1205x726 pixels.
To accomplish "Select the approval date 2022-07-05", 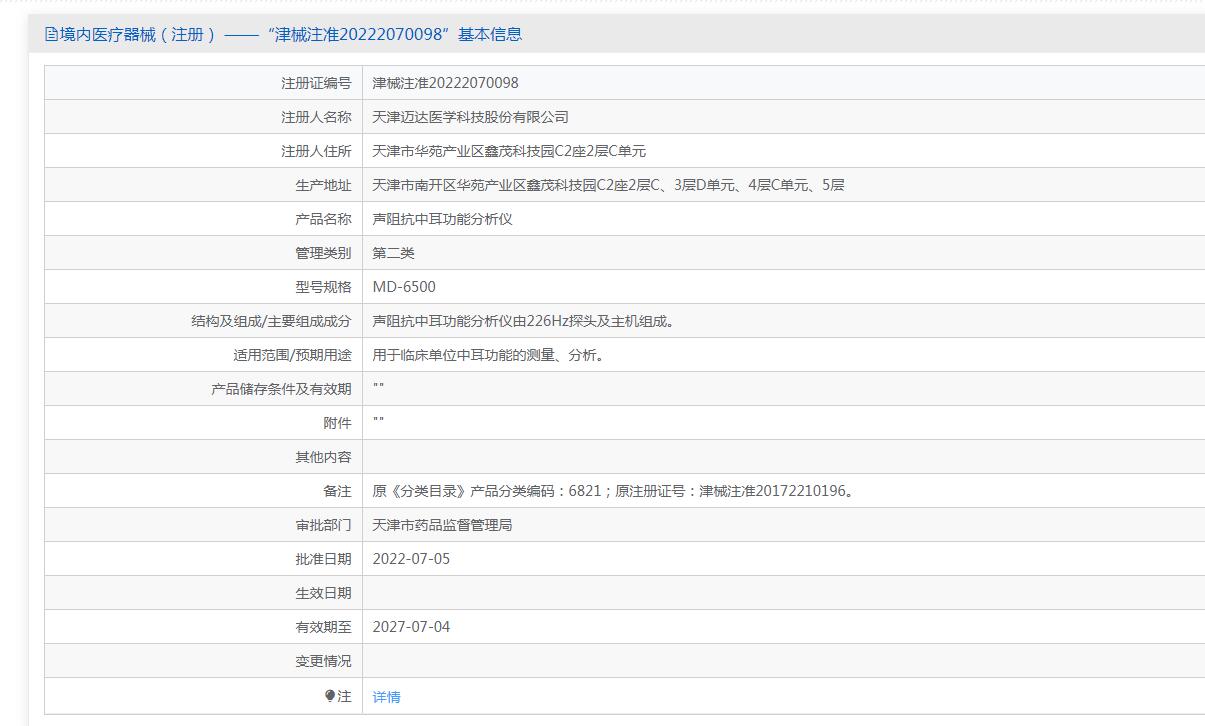I will (411, 559).
